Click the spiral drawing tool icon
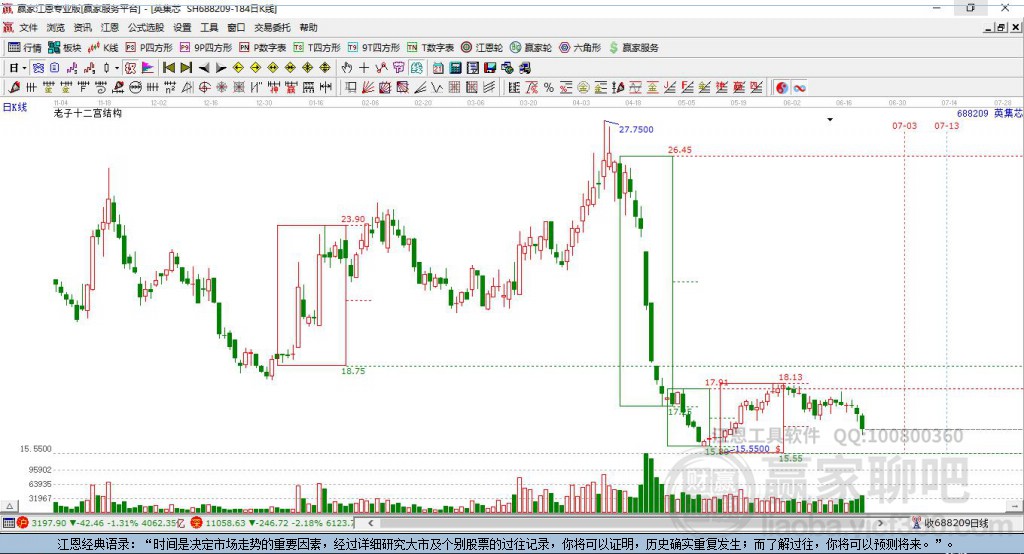1024x554 pixels. click(x=101, y=87)
